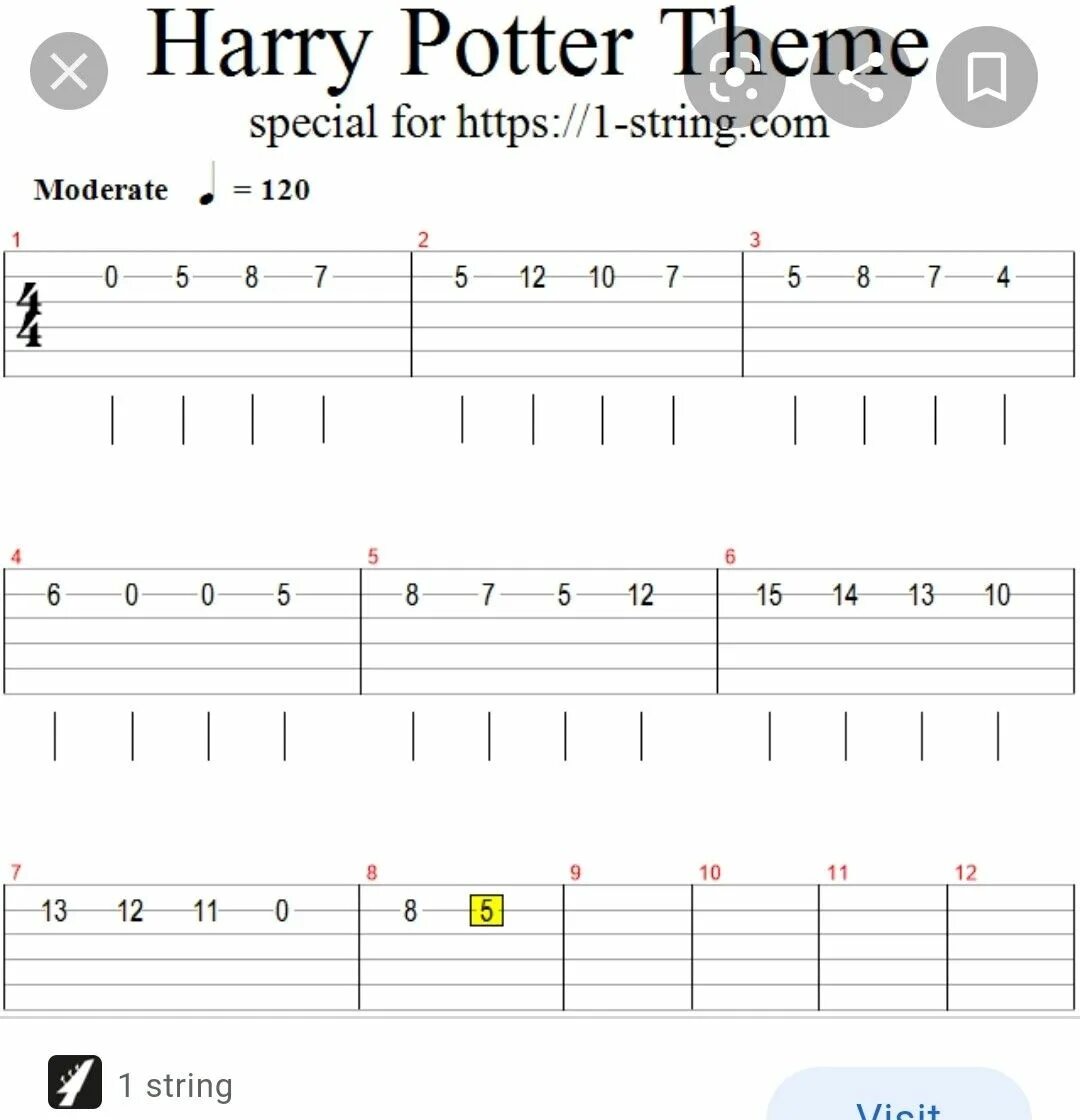Image resolution: width=1080 pixels, height=1120 pixels.
Task: Click the 1 string source name
Action: pyautogui.click(x=176, y=1085)
